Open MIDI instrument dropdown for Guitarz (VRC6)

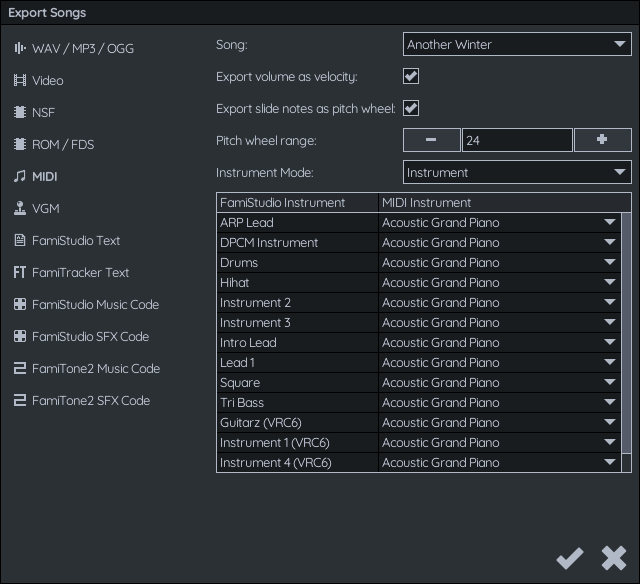click(499, 422)
